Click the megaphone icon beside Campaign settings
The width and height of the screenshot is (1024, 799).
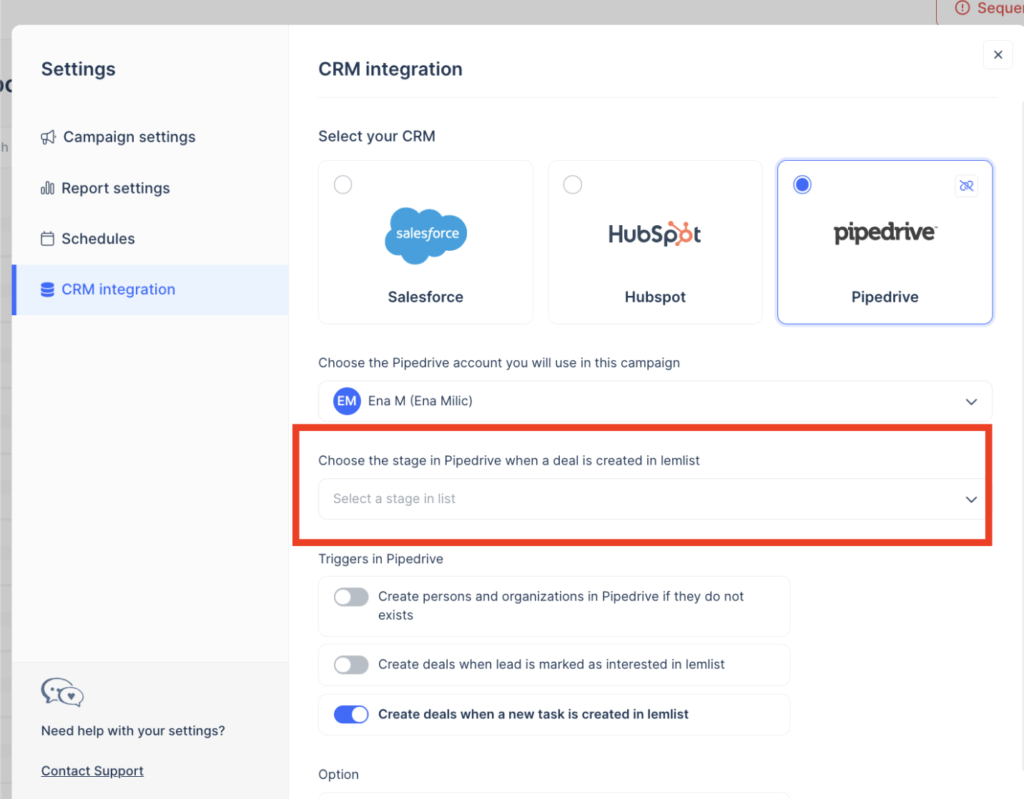point(48,137)
